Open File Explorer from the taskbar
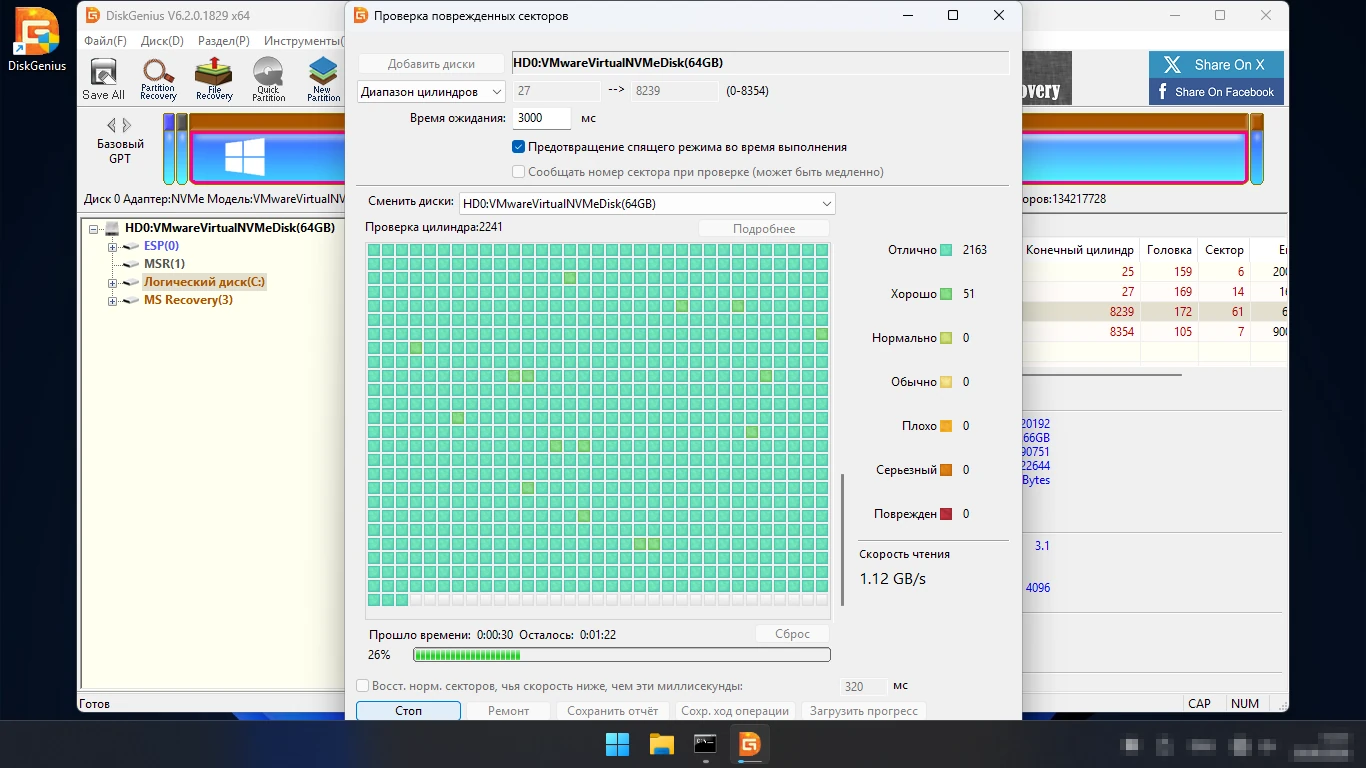This screenshot has height=768, width=1366. tap(662, 744)
